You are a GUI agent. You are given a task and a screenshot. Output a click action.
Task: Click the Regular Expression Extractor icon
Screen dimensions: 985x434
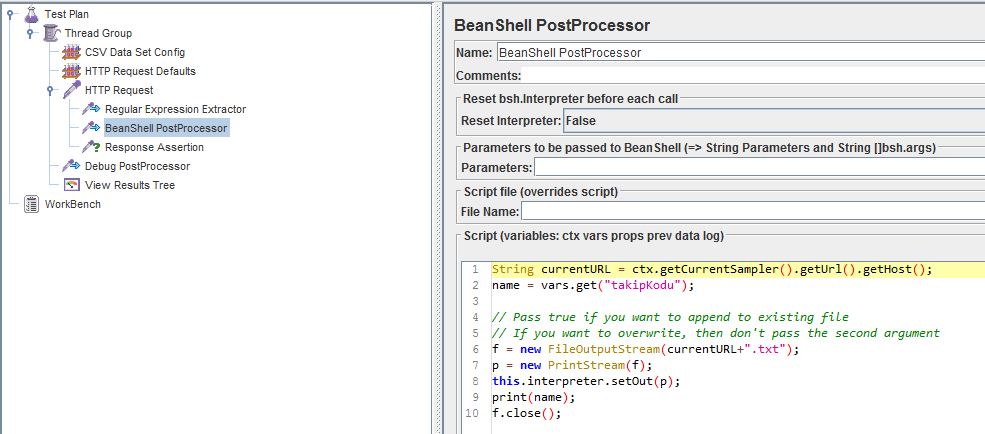(92, 109)
